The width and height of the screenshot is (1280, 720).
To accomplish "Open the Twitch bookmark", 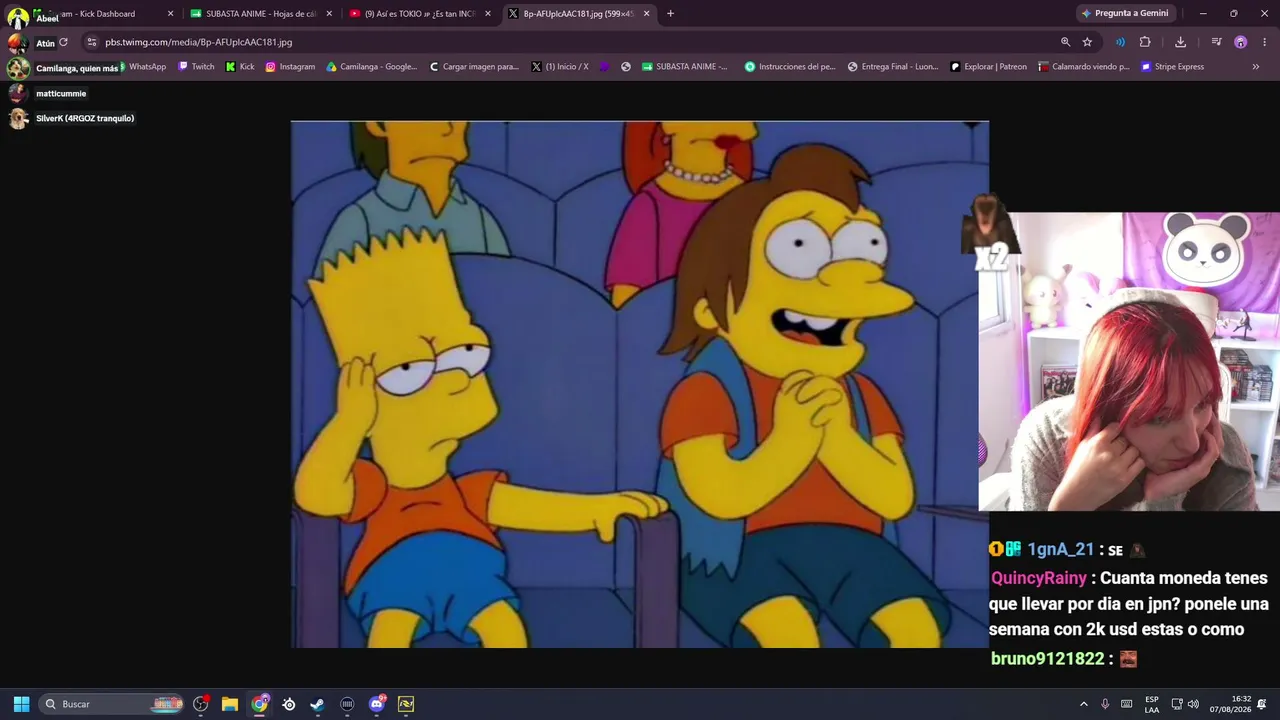I will click(x=196, y=67).
